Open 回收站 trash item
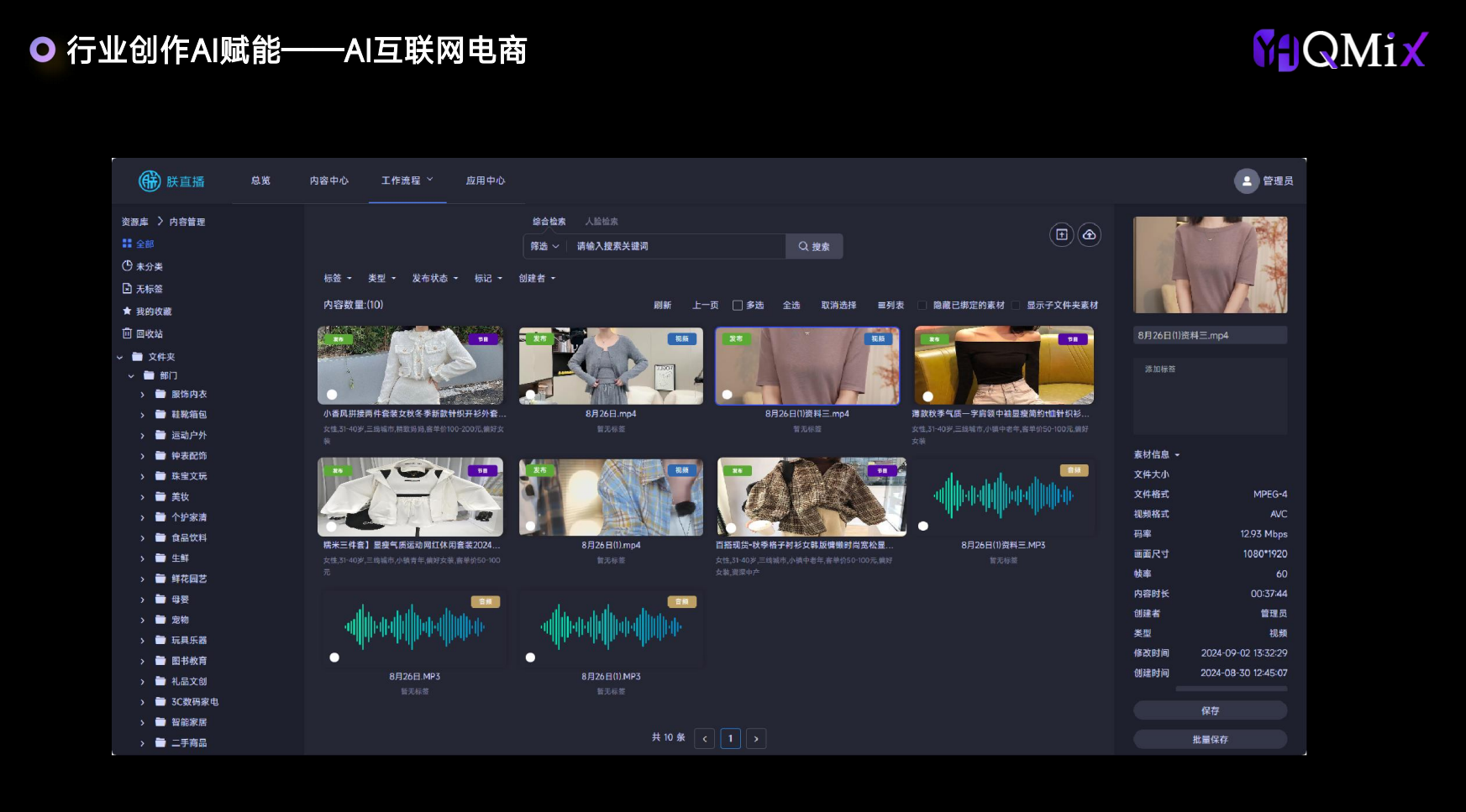The height and width of the screenshot is (812, 1466). click(x=143, y=334)
